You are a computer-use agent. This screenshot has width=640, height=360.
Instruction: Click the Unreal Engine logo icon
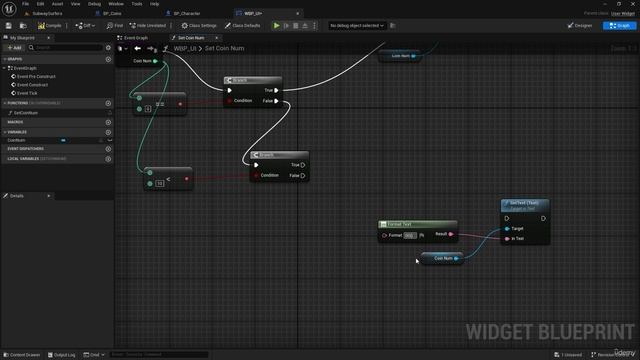(9, 9)
